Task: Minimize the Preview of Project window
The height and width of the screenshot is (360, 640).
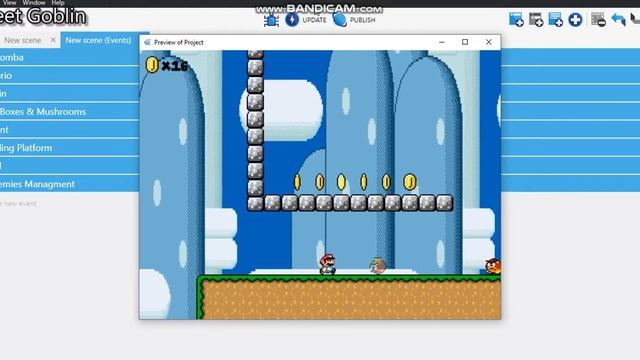Action: 442,42
